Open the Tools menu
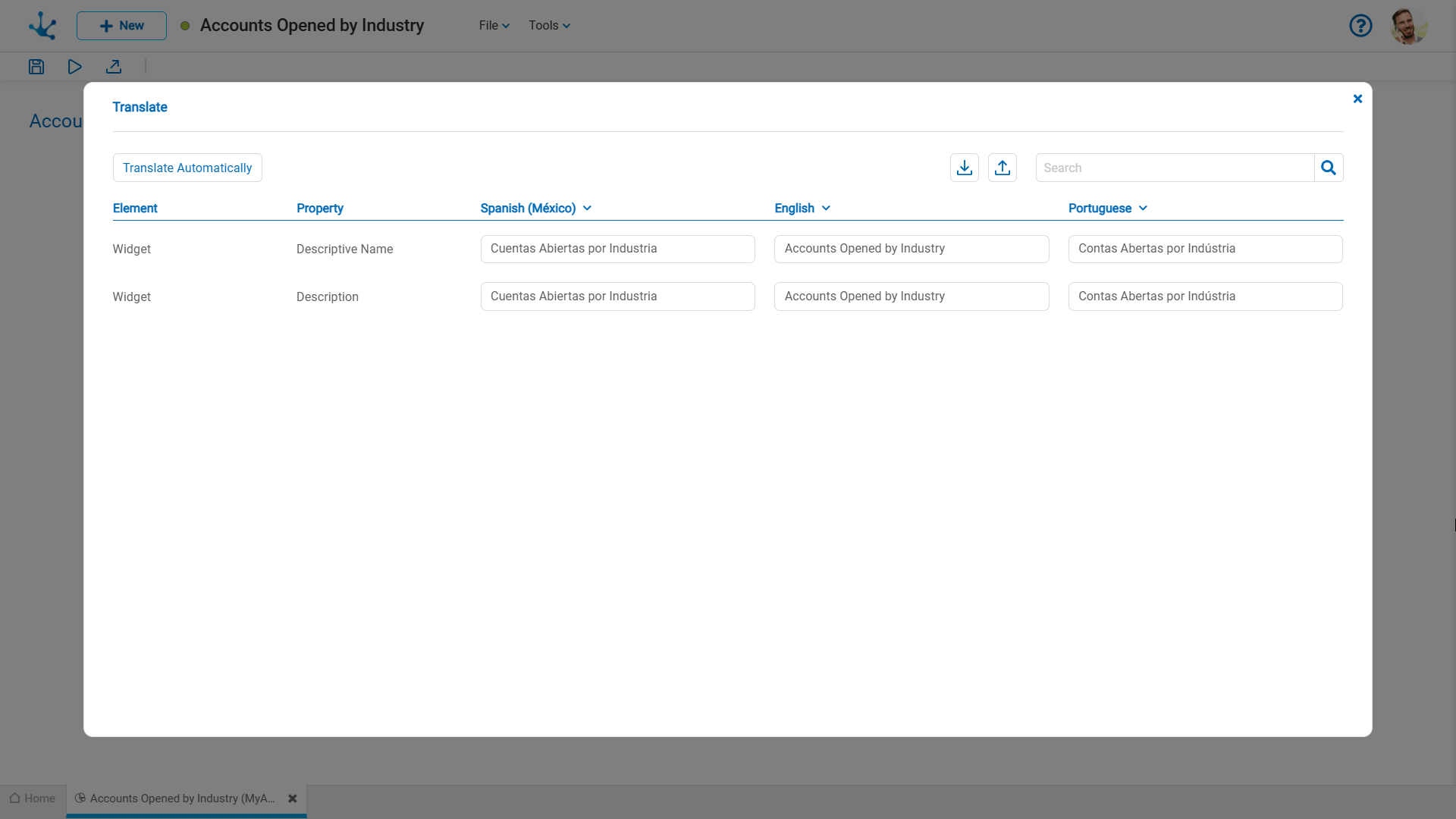The height and width of the screenshot is (819, 1456). pyautogui.click(x=549, y=26)
